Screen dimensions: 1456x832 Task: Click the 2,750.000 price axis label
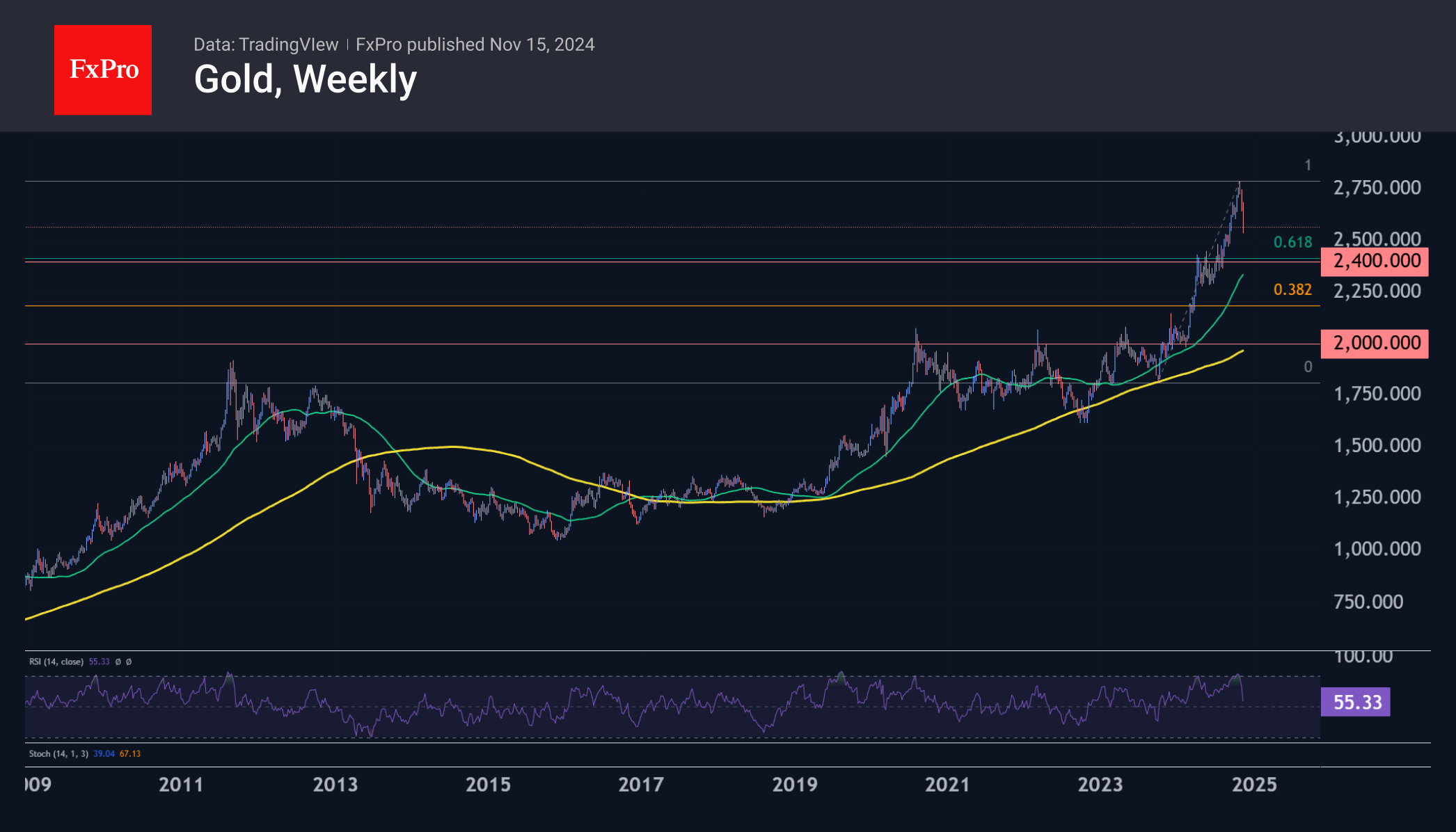(1377, 188)
